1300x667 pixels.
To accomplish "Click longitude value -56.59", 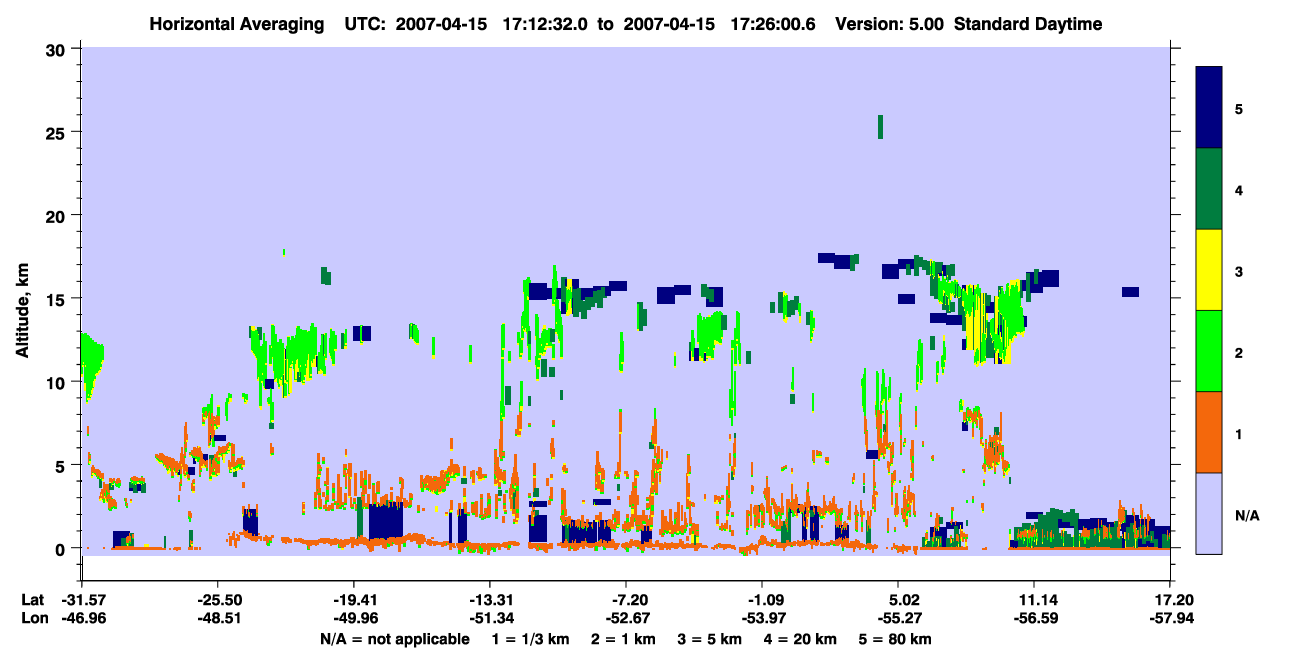I will pyautogui.click(x=1034, y=618).
